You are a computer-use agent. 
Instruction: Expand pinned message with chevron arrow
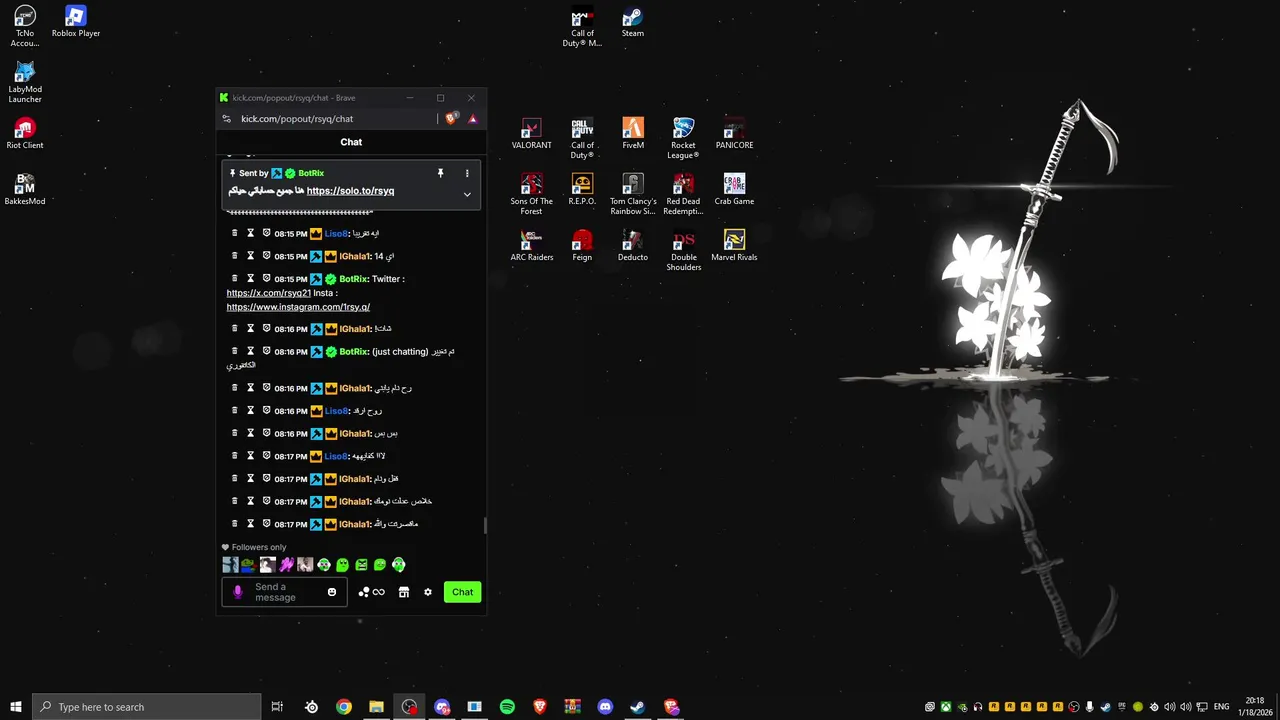[x=467, y=194]
